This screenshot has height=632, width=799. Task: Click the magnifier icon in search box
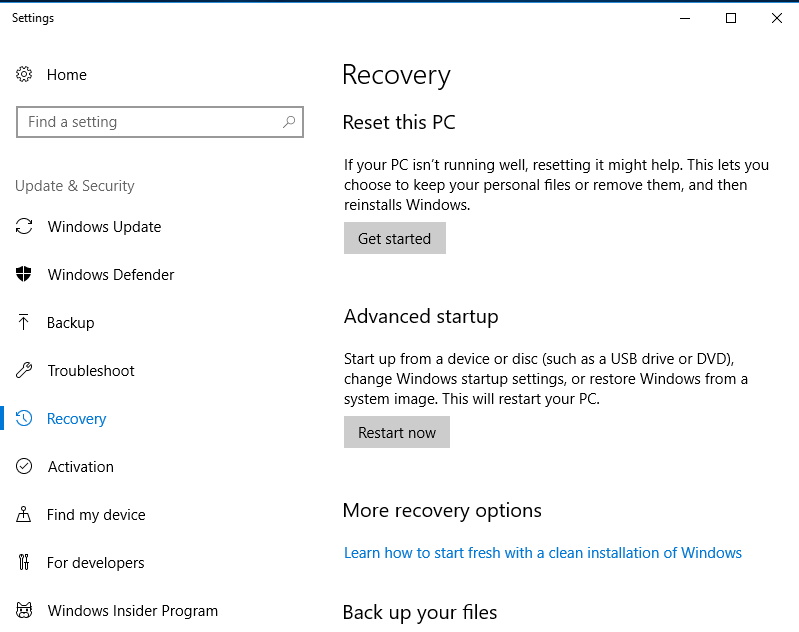(289, 122)
